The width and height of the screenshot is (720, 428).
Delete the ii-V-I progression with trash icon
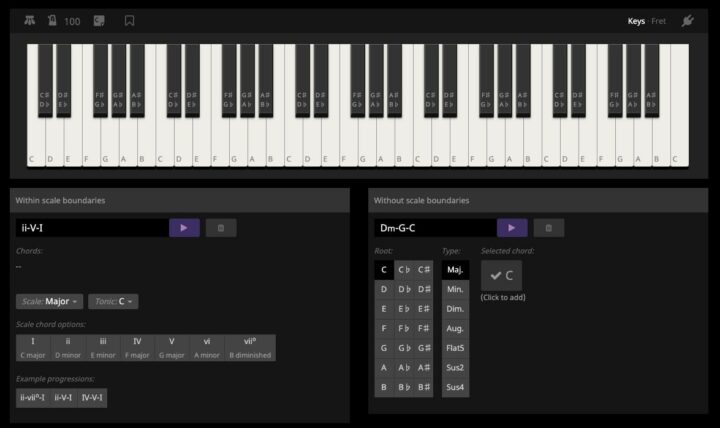tap(221, 228)
